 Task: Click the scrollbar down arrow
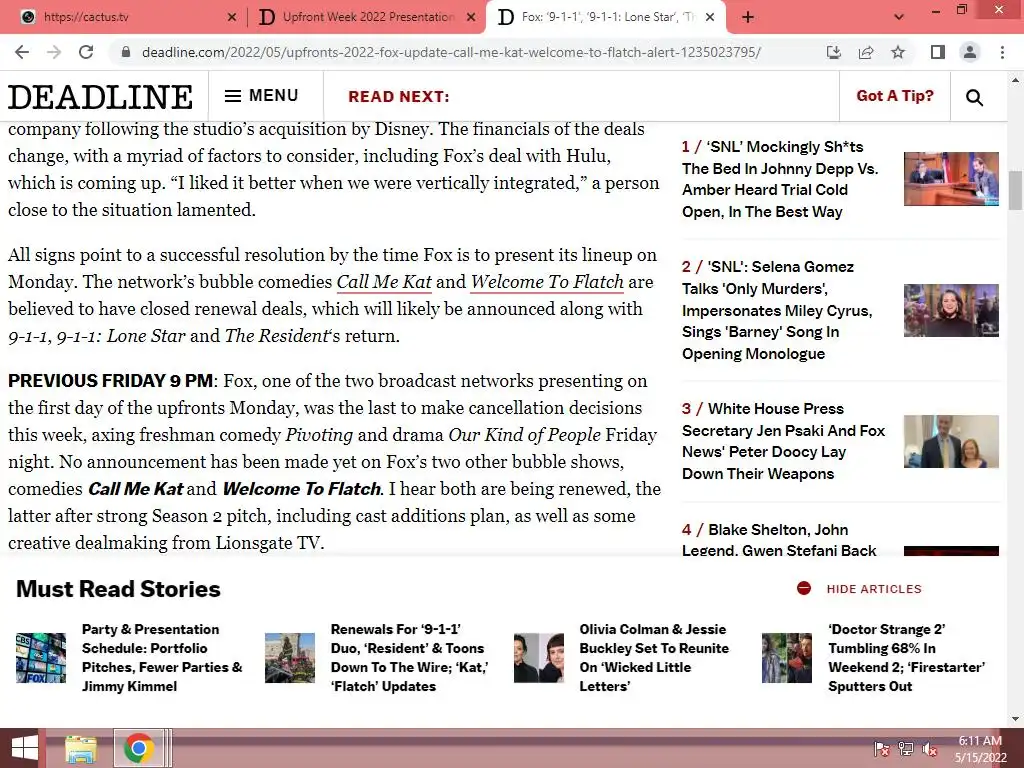tap(1016, 719)
